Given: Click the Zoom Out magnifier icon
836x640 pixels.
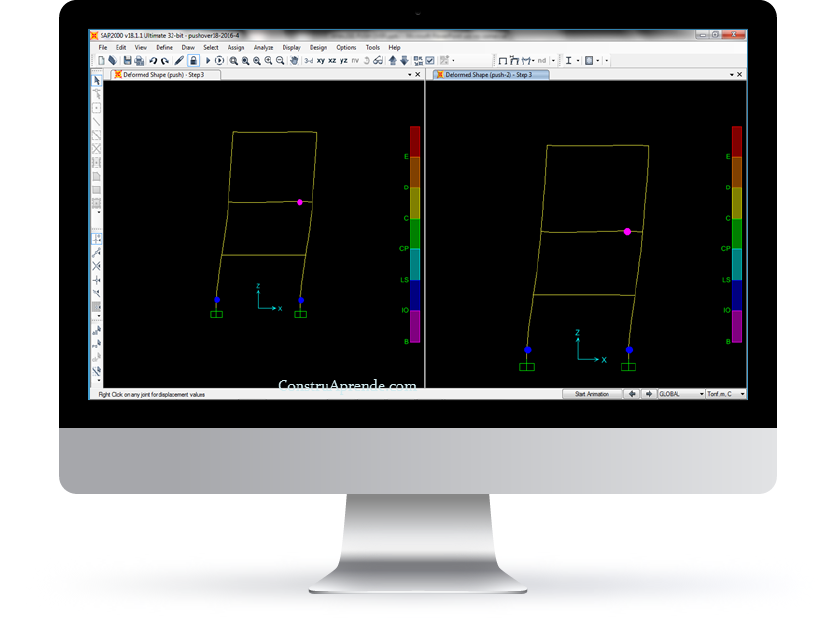Looking at the screenshot, I should (280, 61).
